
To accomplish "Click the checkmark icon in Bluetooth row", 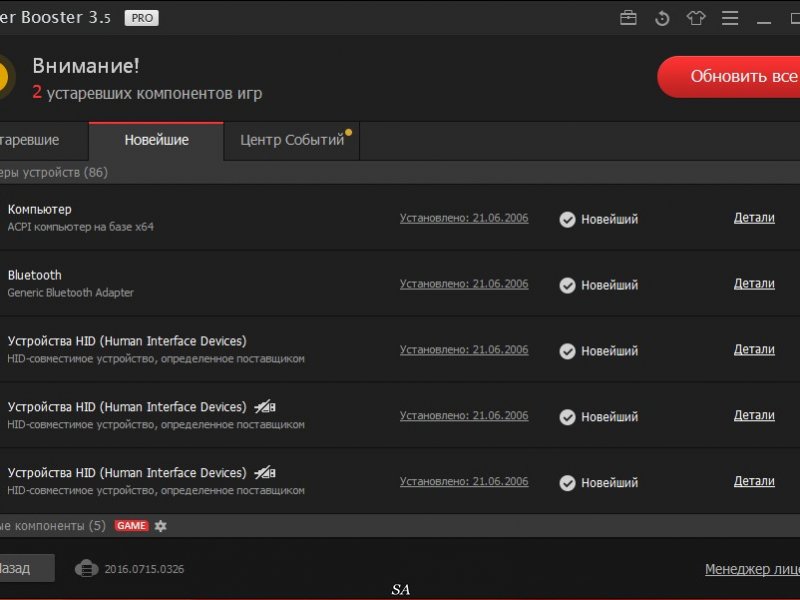I will point(567,285).
